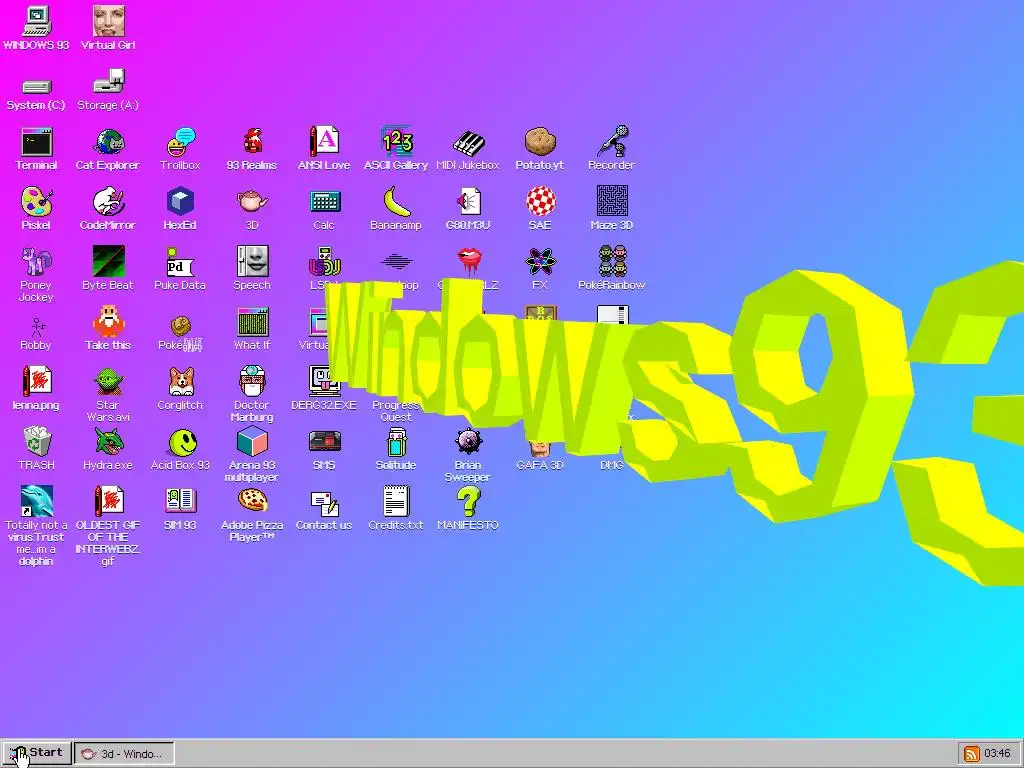
Task: Open the Take this icon
Action: [108, 321]
